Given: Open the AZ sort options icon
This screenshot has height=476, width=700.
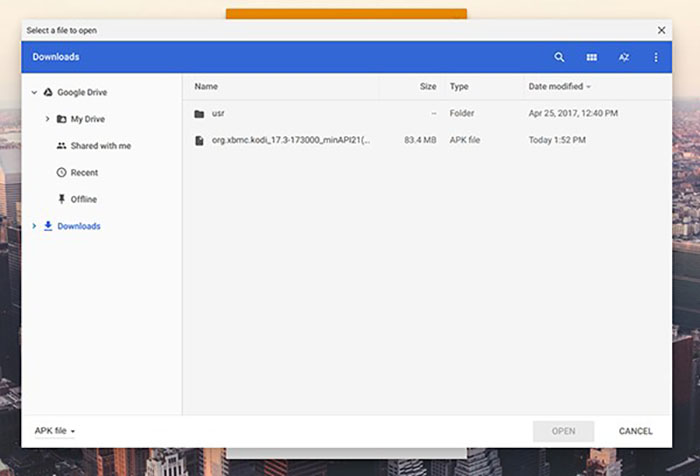Looking at the screenshot, I should click(x=624, y=57).
